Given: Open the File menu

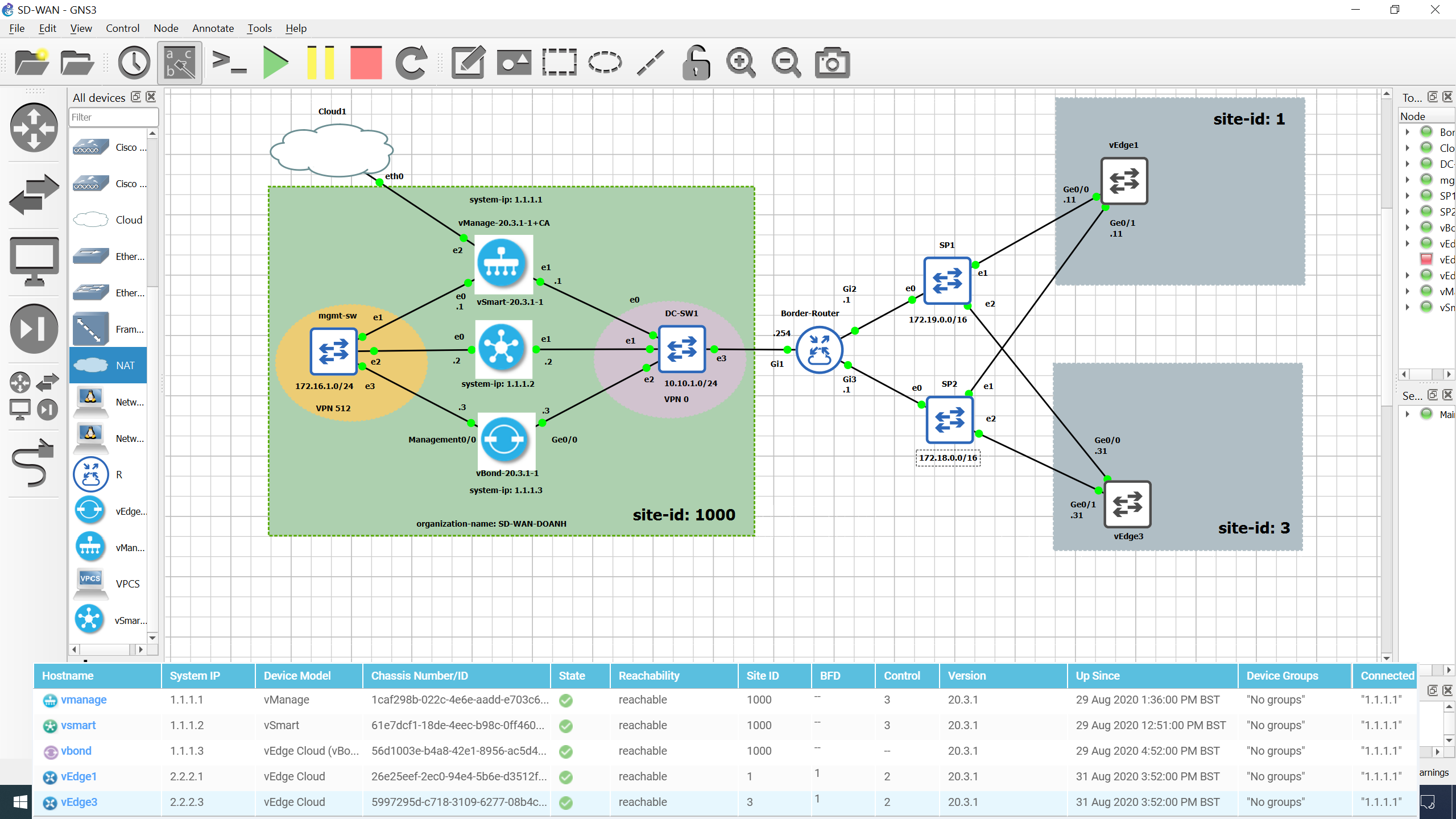Looking at the screenshot, I should click(x=16, y=27).
